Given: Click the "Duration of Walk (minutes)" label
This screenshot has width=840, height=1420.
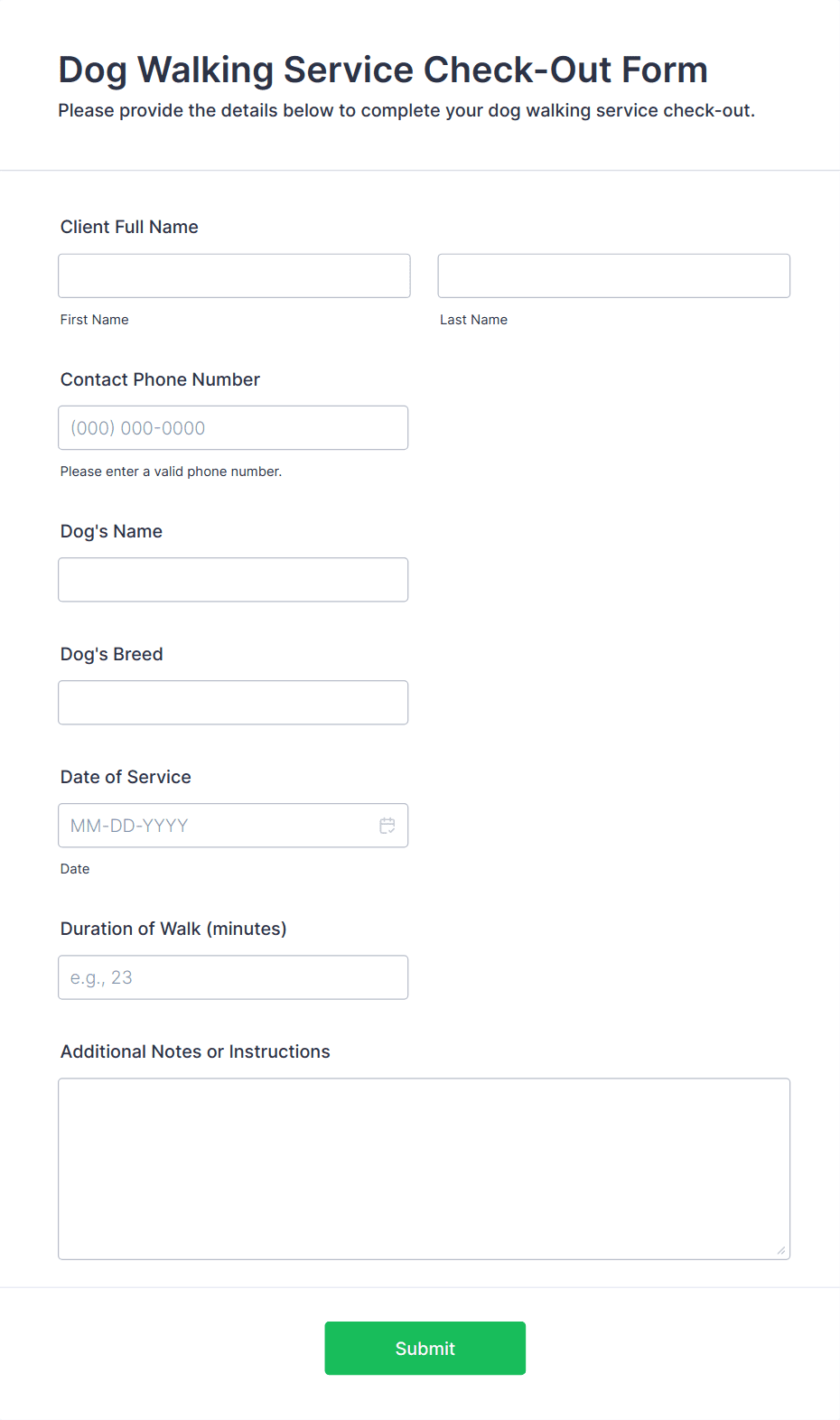Looking at the screenshot, I should point(173,929).
